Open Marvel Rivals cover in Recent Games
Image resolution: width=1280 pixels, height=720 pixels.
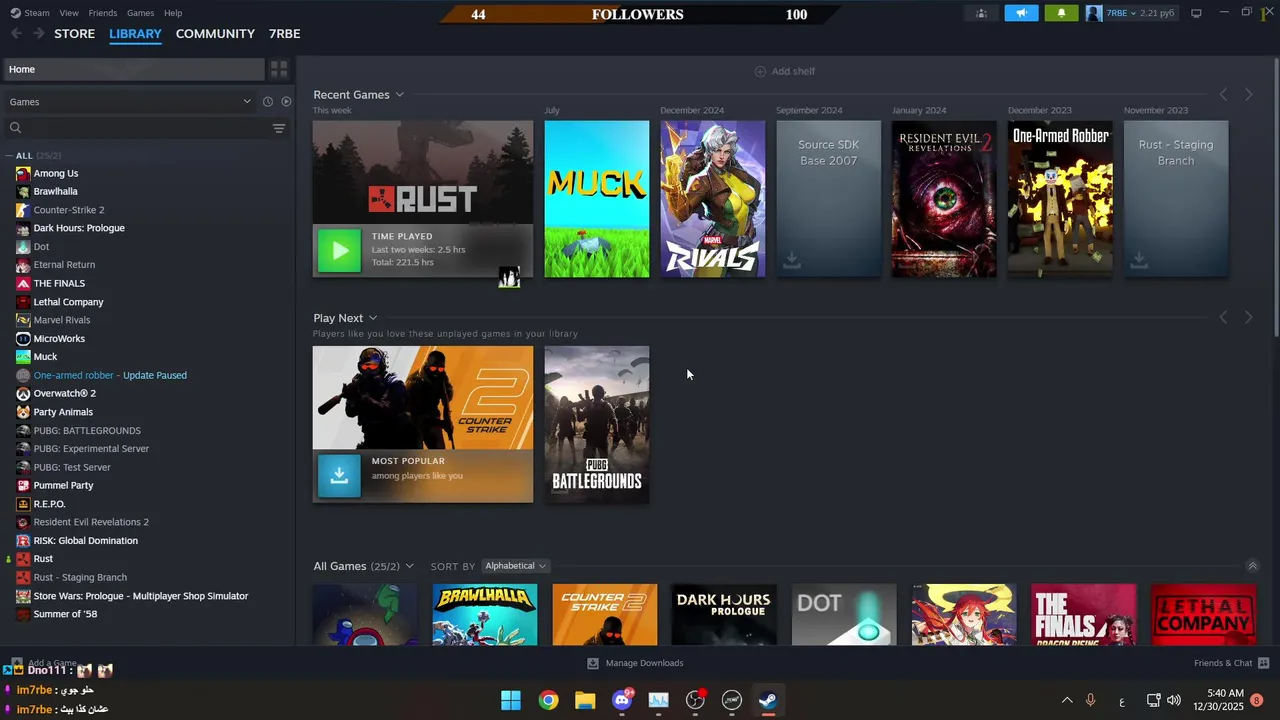coord(713,199)
